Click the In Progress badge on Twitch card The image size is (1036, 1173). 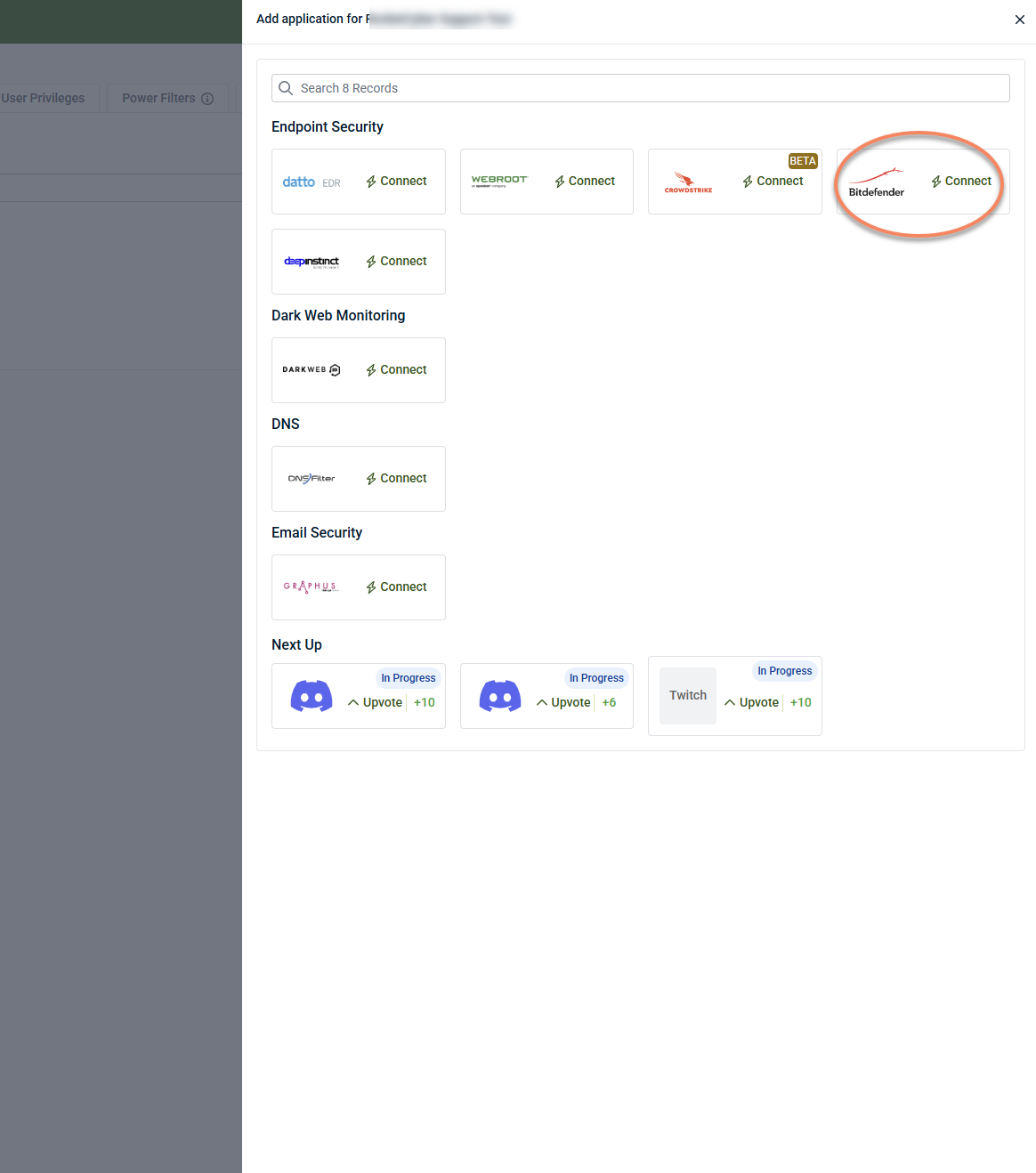coord(785,671)
